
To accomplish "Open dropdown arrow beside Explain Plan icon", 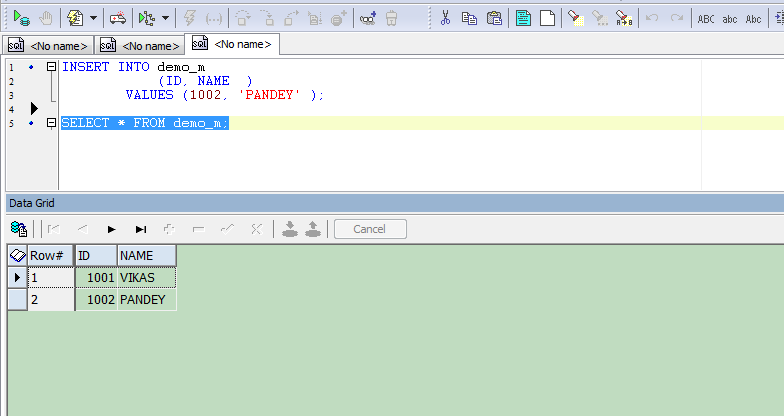I will tap(166, 18).
